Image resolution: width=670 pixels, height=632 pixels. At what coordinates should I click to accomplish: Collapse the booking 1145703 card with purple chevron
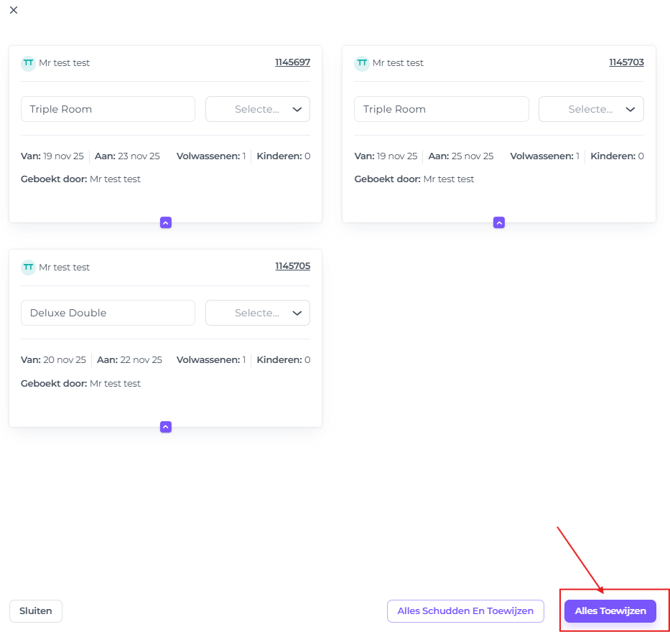[499, 223]
